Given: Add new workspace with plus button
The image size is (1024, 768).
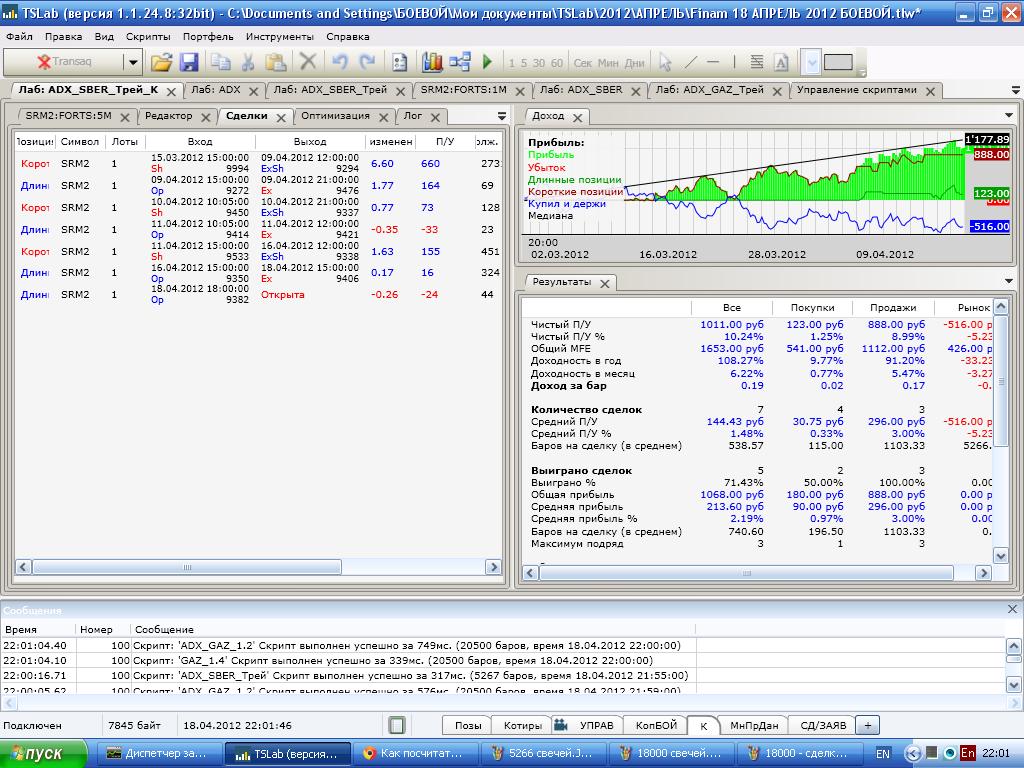Looking at the screenshot, I should [867, 725].
